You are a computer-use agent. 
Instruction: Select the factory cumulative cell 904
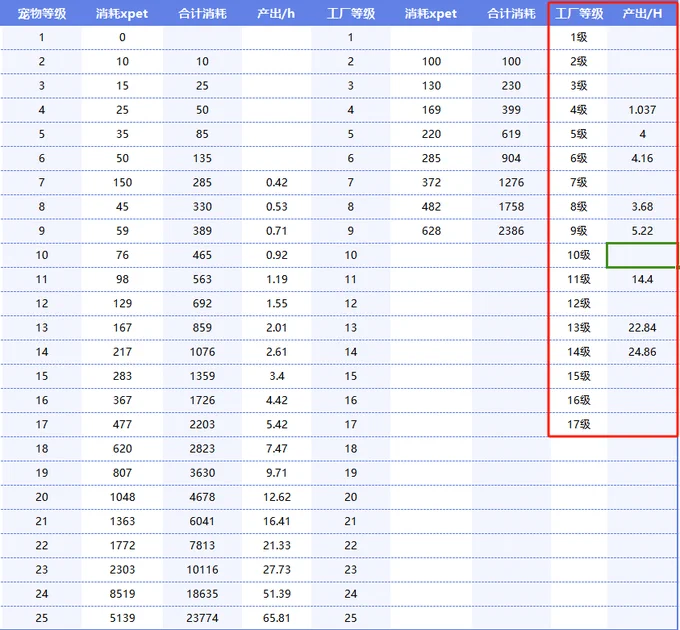click(x=511, y=158)
